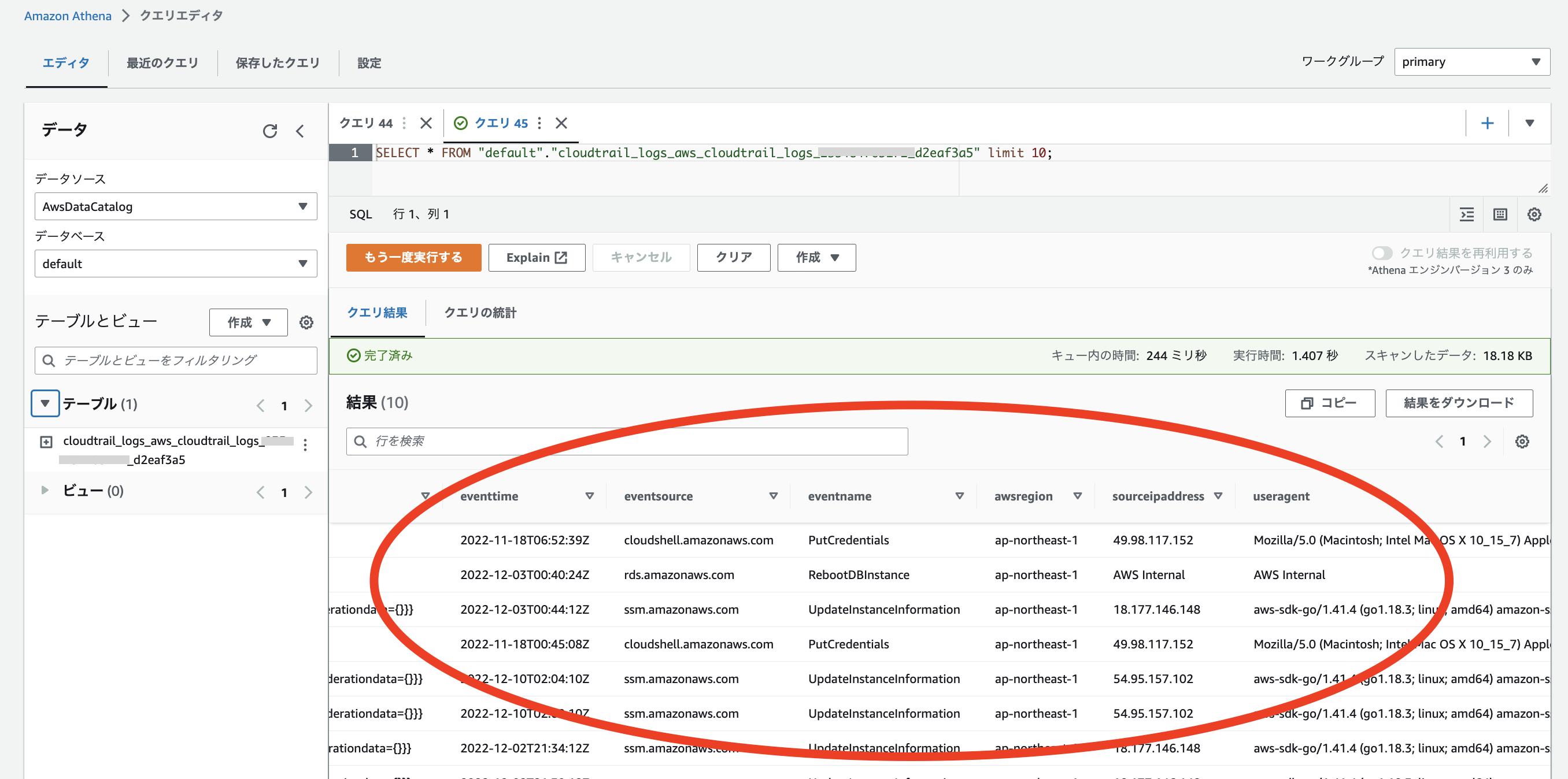Screen dimensions: 1568x779
Task: Click the もう一度実行する button
Action: click(x=413, y=257)
